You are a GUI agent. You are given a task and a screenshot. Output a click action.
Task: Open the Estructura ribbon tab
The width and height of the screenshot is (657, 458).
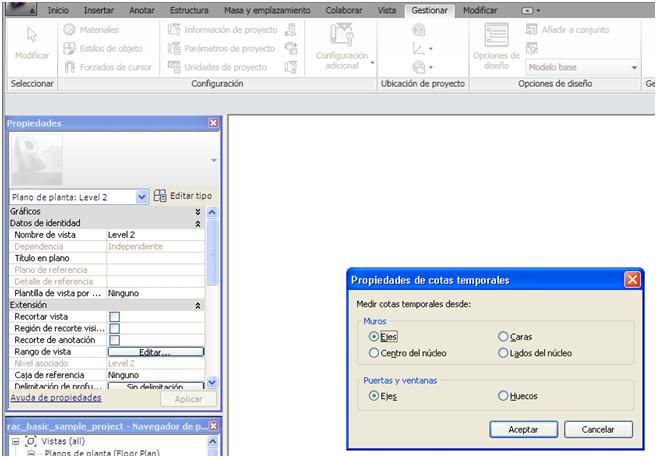(189, 9)
